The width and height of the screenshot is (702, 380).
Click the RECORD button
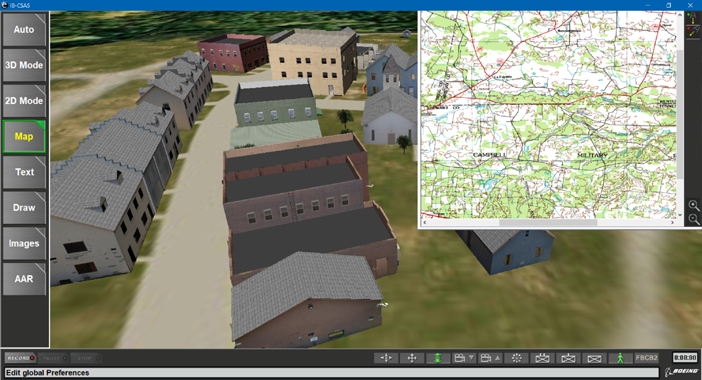pyautogui.click(x=21, y=358)
